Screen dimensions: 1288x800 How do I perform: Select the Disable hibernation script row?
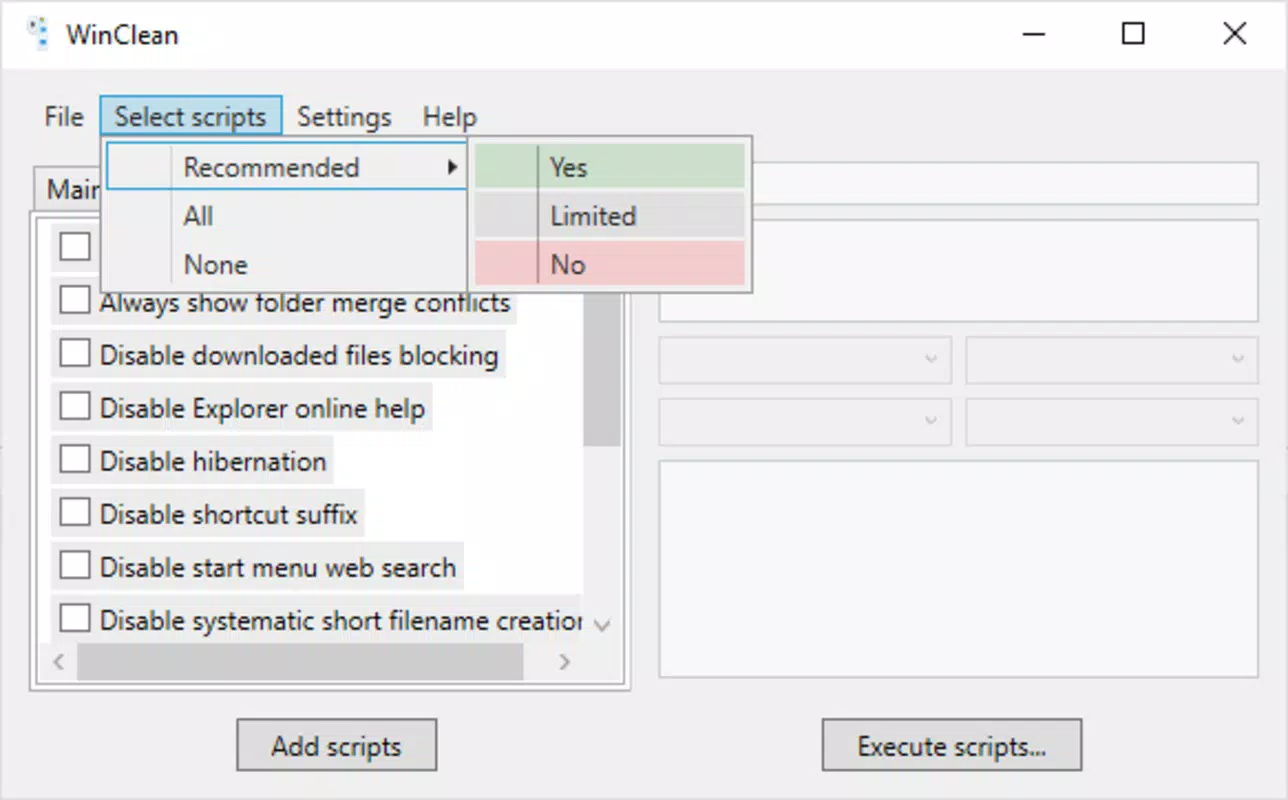coord(192,461)
